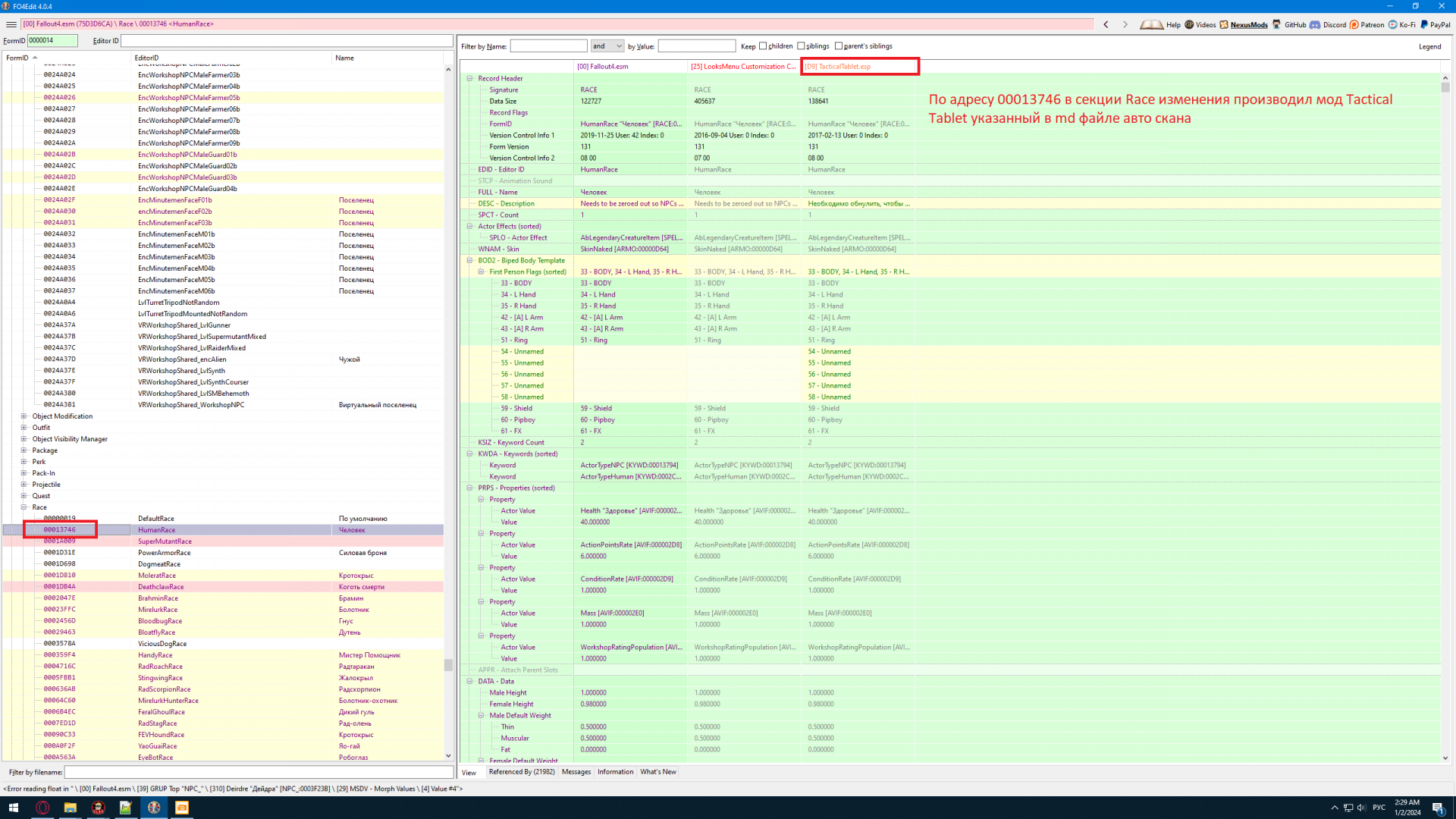Navigate back with the left arrow
The image size is (1456, 819).
pos(1106,24)
